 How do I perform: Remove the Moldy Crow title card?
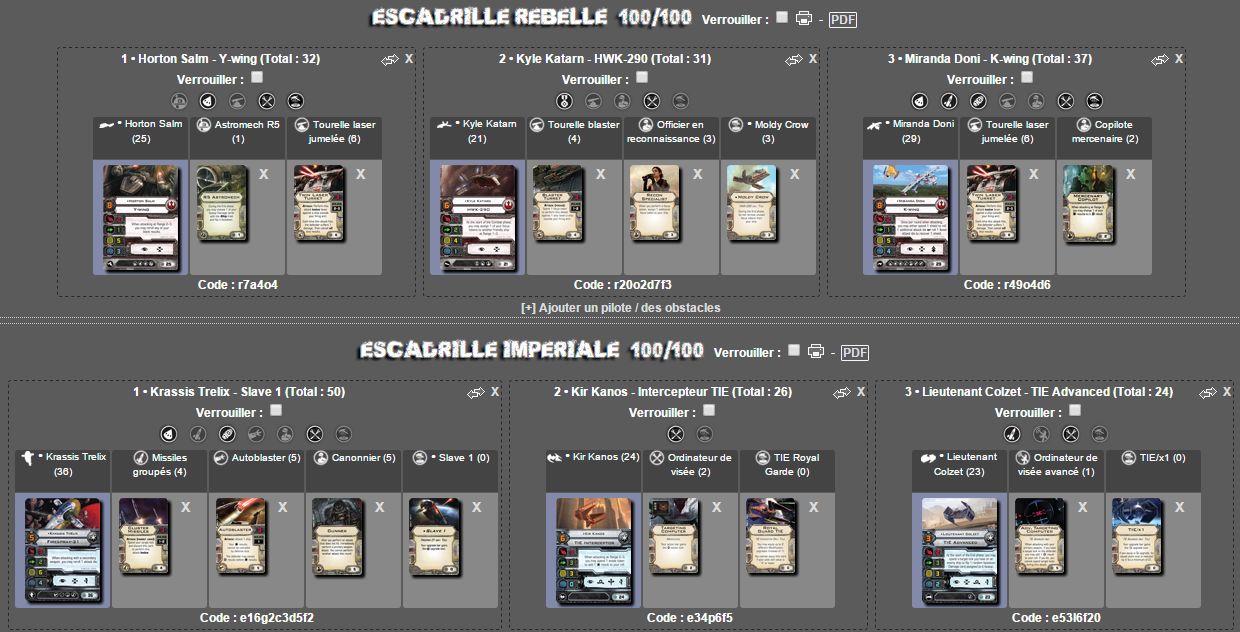(x=794, y=174)
